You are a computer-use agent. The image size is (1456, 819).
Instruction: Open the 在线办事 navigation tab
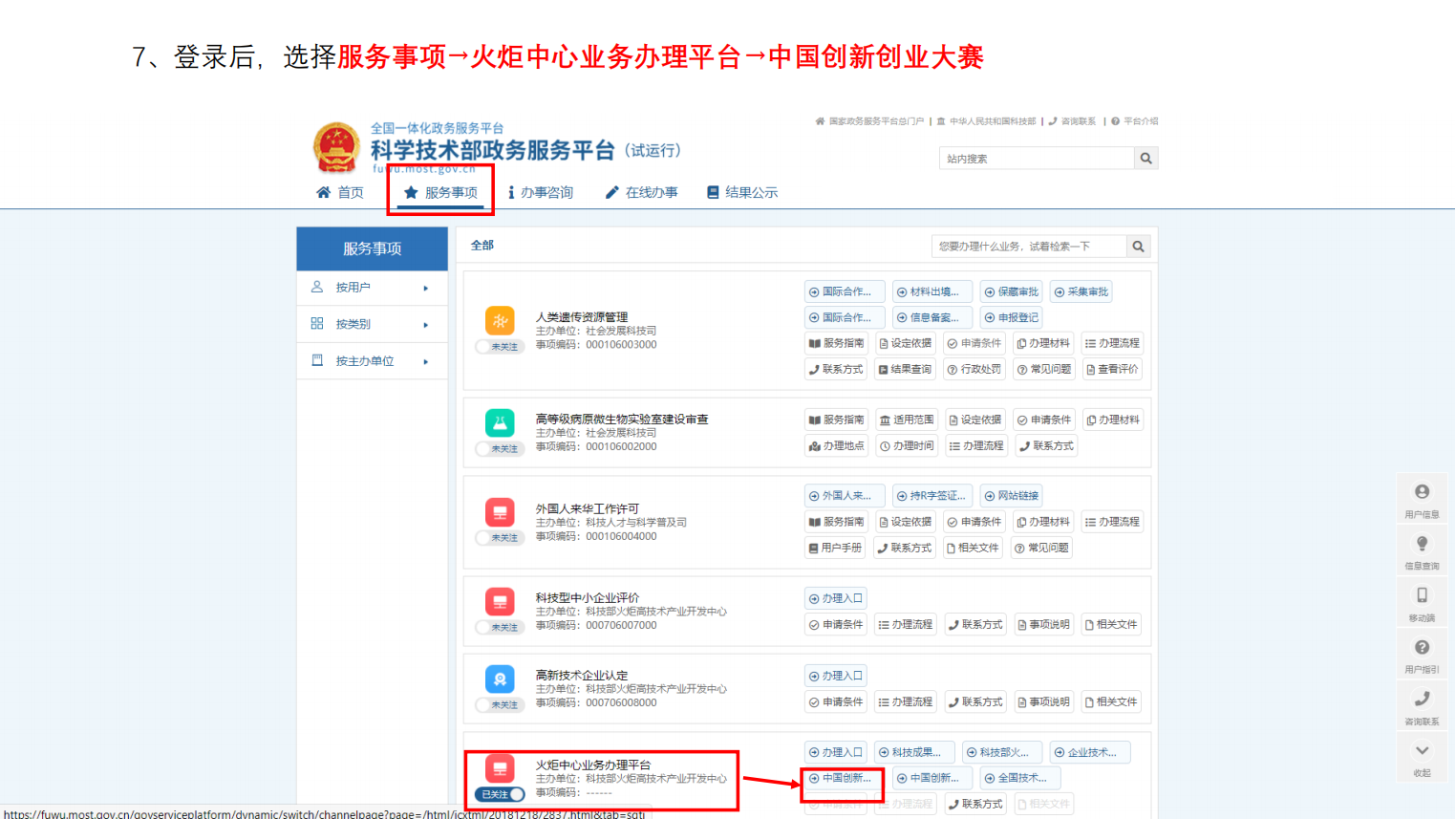coord(642,192)
